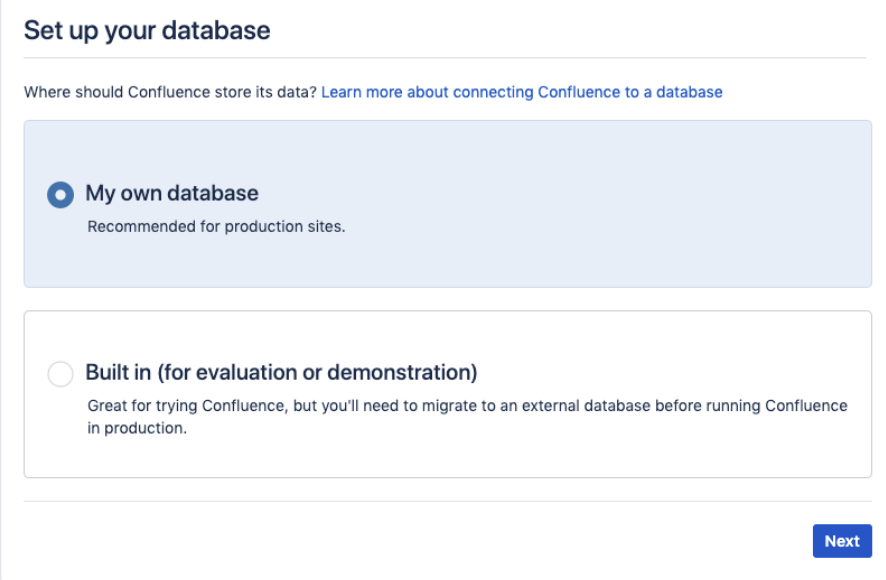The height and width of the screenshot is (580, 886).
Task: Click "in production." on description's second line
Action: click(x=145, y=428)
